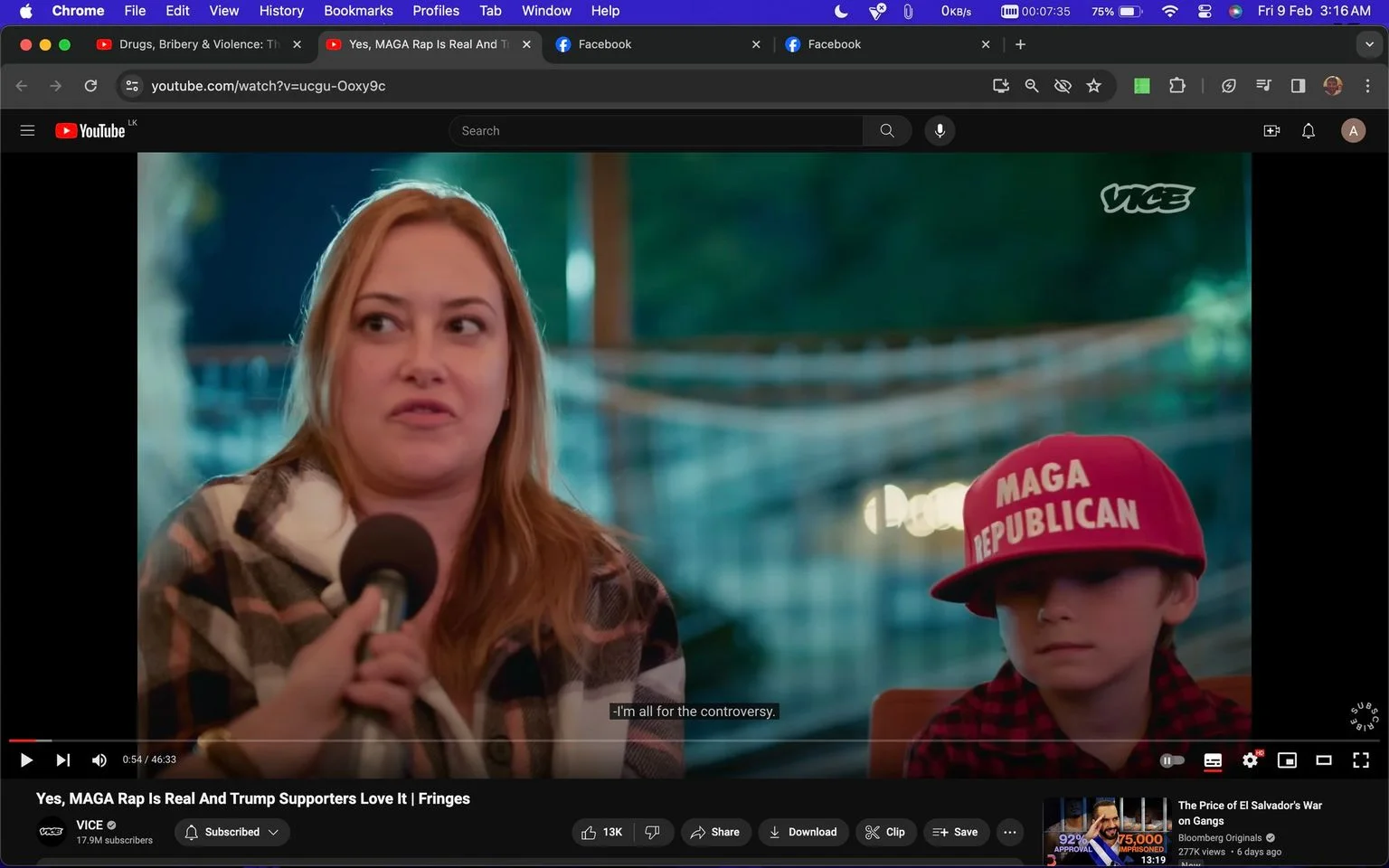Screen dimensions: 1389x868
Task: Seek on the video progress bar
Action: pos(694,741)
